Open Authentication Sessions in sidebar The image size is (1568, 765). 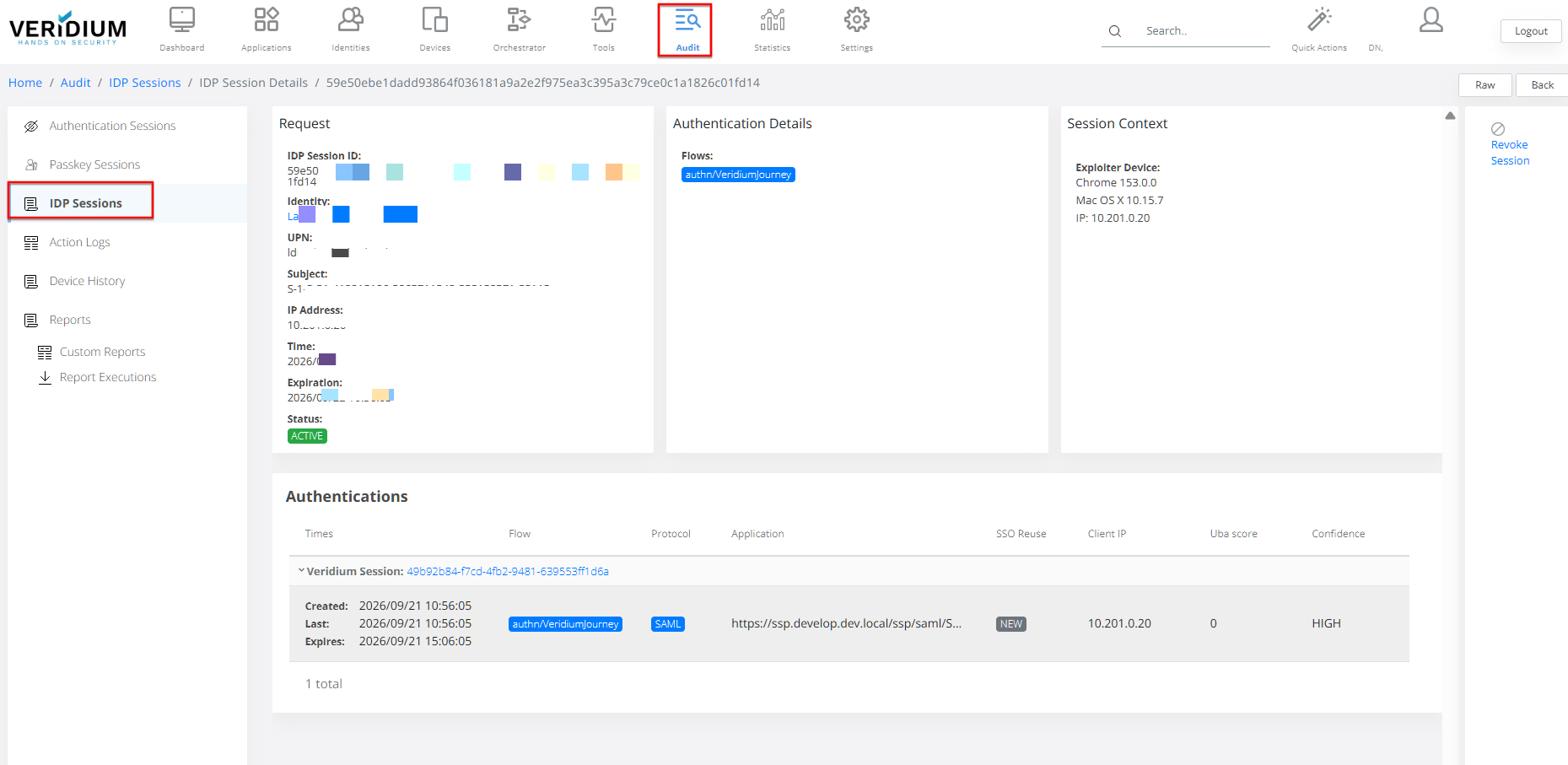(x=112, y=126)
